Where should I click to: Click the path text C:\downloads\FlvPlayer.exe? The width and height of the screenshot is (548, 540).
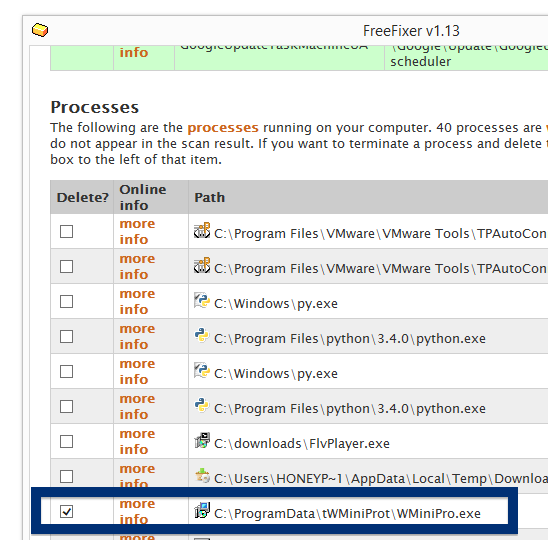tap(302, 444)
